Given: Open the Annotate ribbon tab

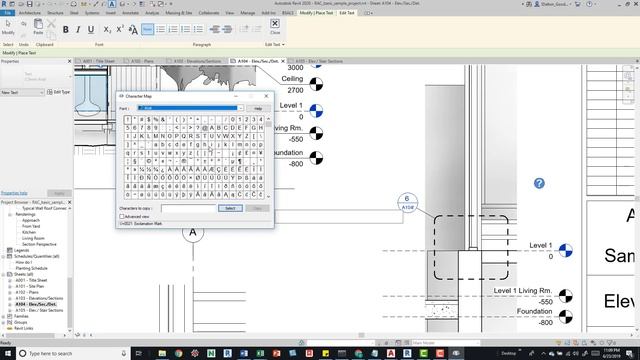Looking at the screenshot, I should (131, 13).
